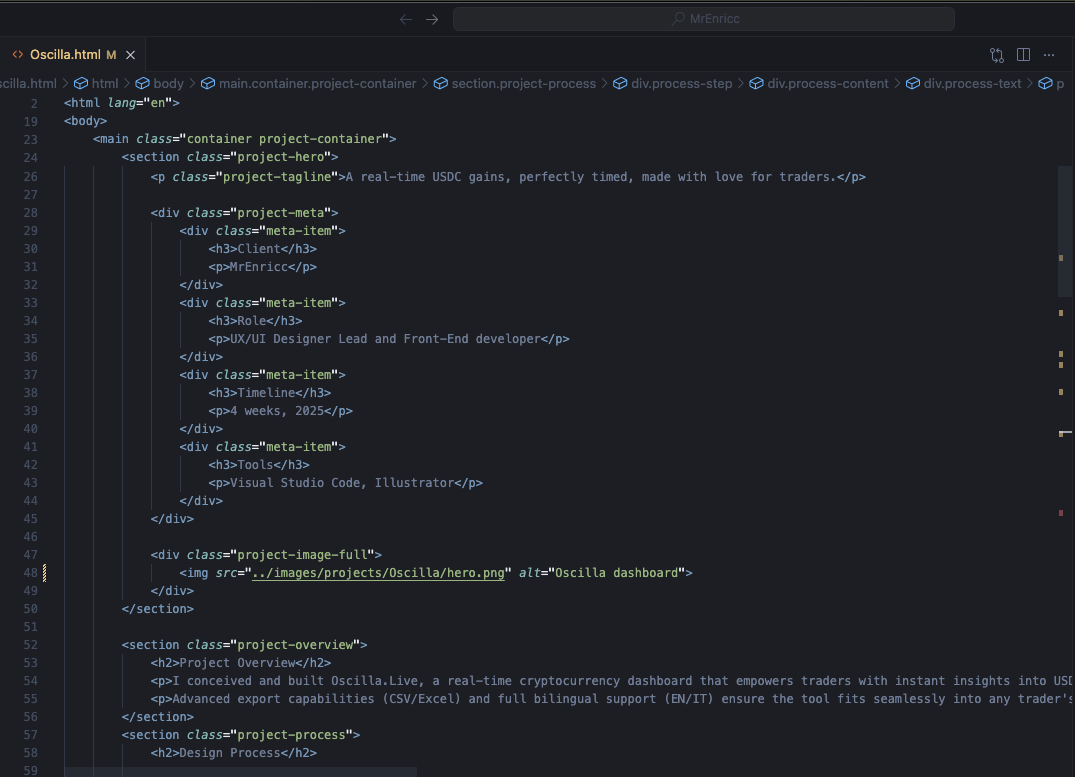The height and width of the screenshot is (777, 1075).
Task: Click line number 48 in gutter
Action: [30, 573]
